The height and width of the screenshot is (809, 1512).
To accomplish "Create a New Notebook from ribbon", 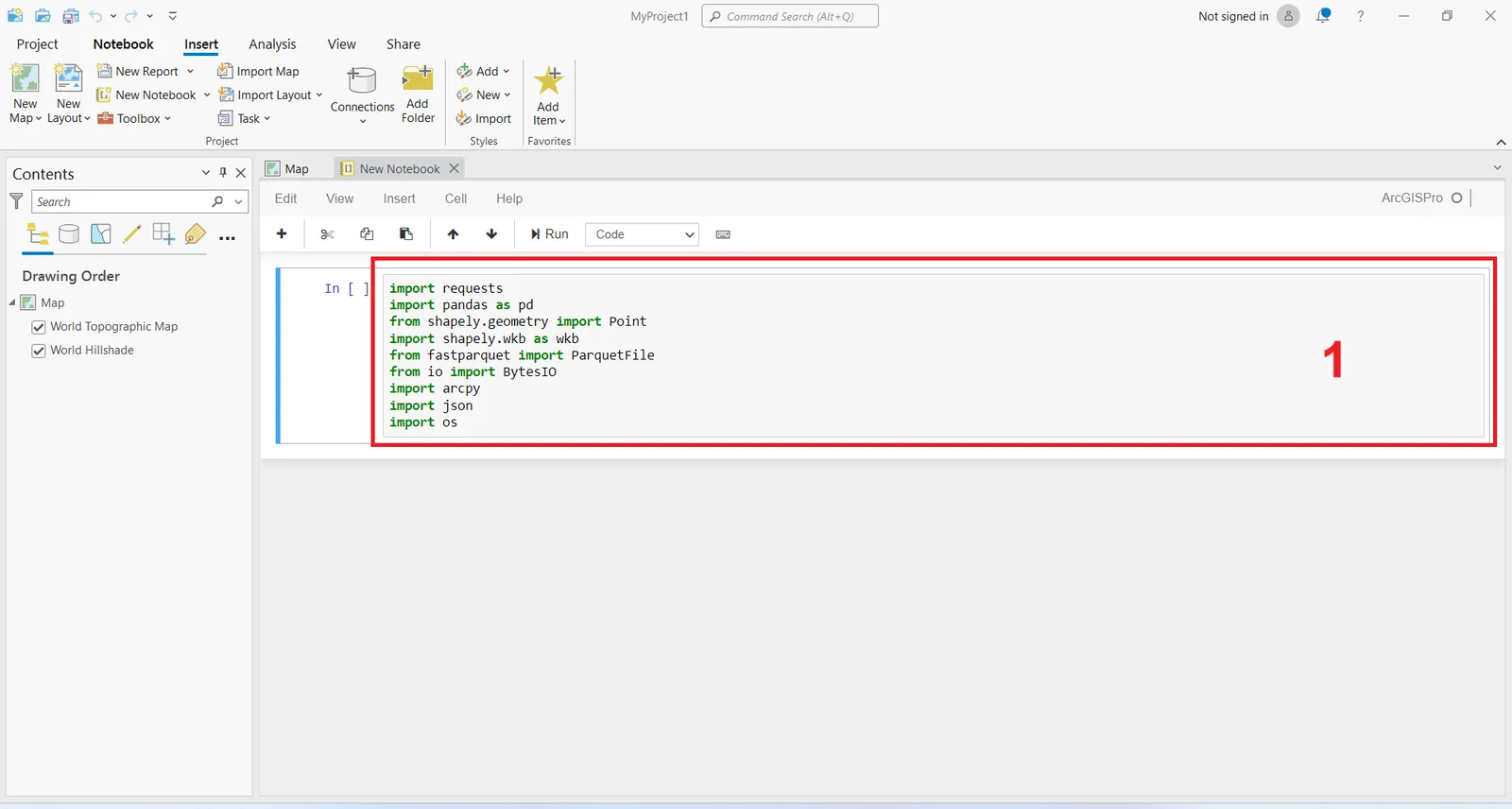I will [146, 95].
